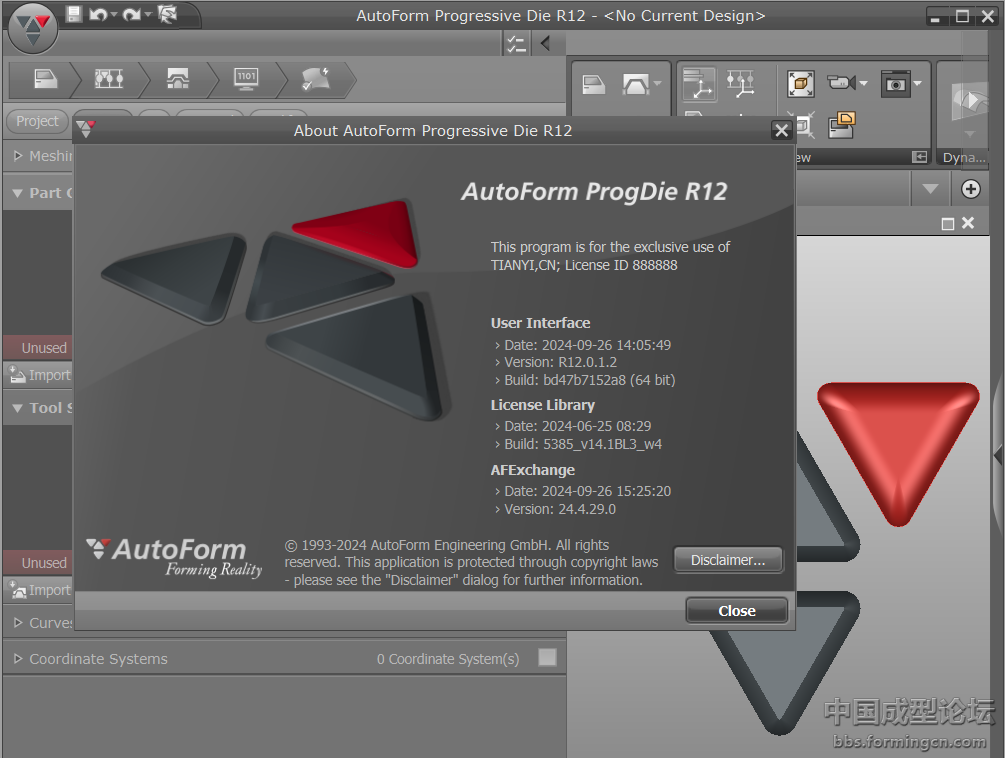The width and height of the screenshot is (1005, 758).
Task: Click Import under the Tool section
Action: pos(40,590)
